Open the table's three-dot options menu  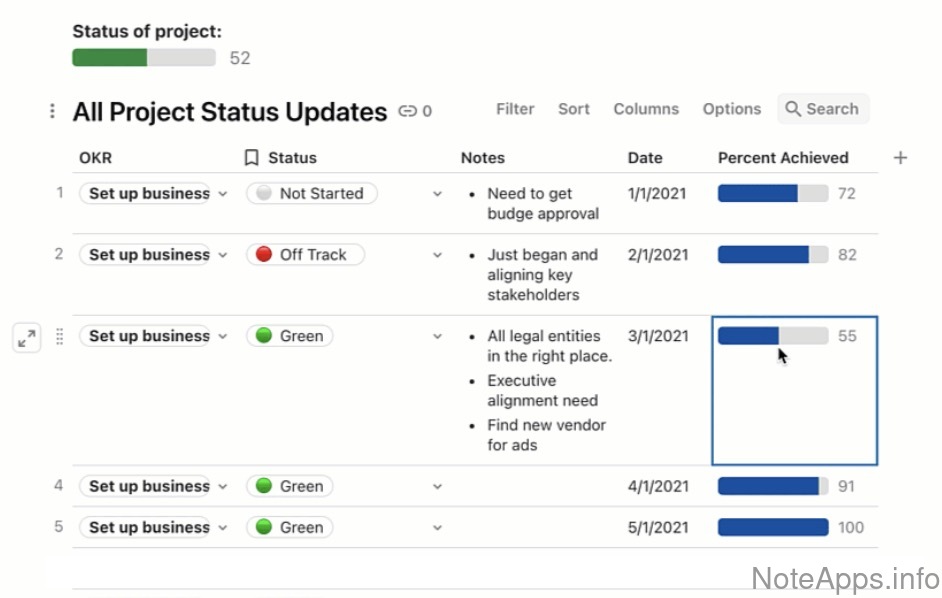53,111
